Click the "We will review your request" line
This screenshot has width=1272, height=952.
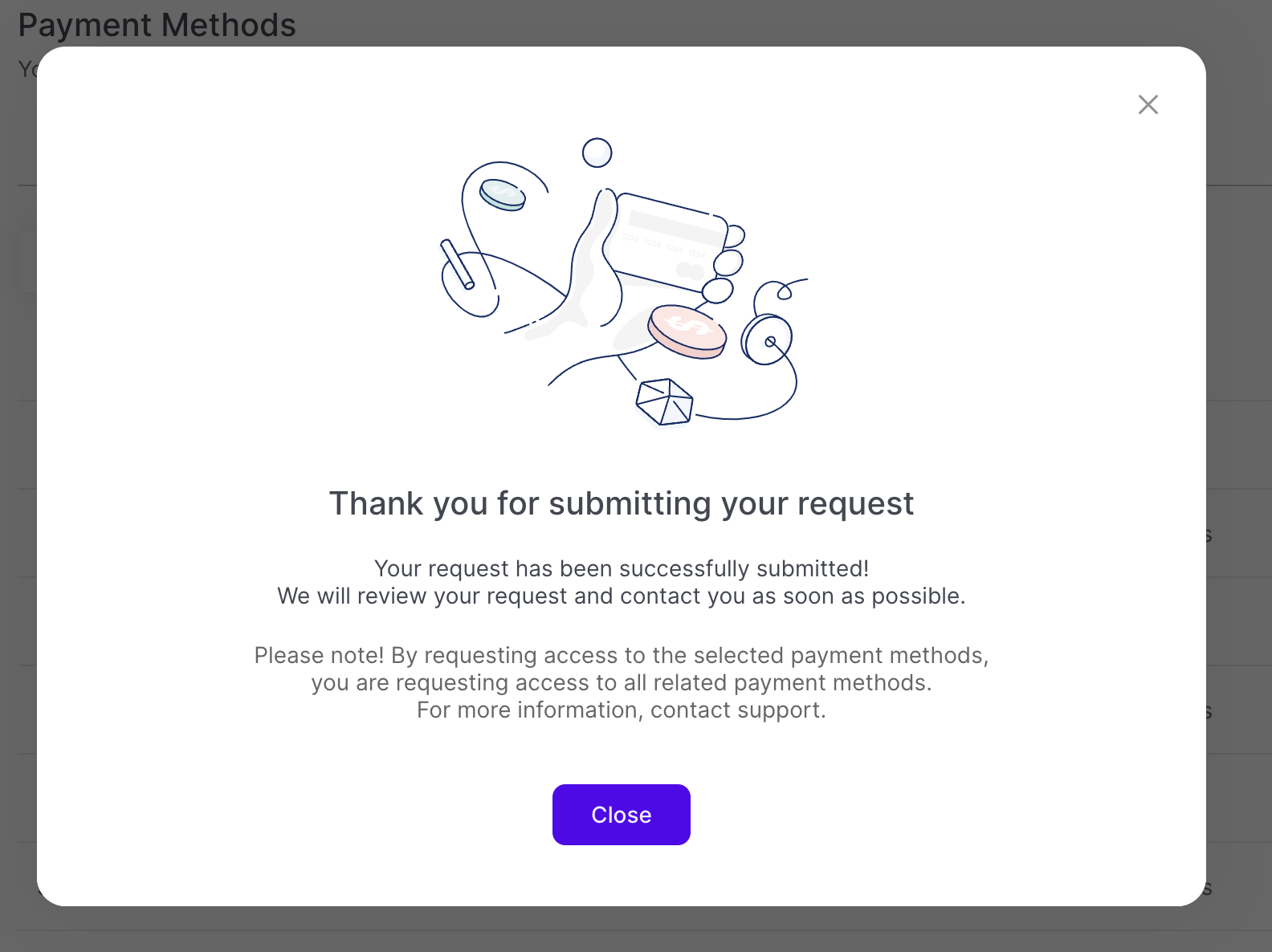tap(622, 596)
